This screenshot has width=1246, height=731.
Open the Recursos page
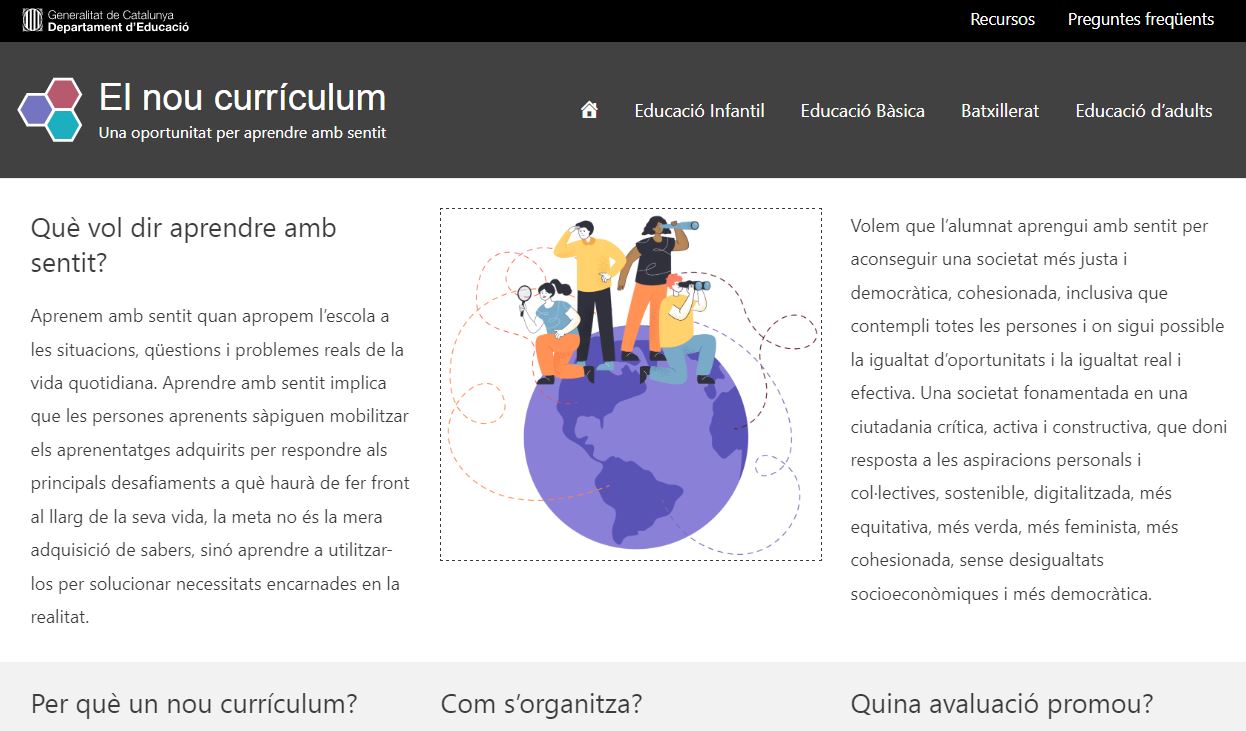[x=1002, y=19]
